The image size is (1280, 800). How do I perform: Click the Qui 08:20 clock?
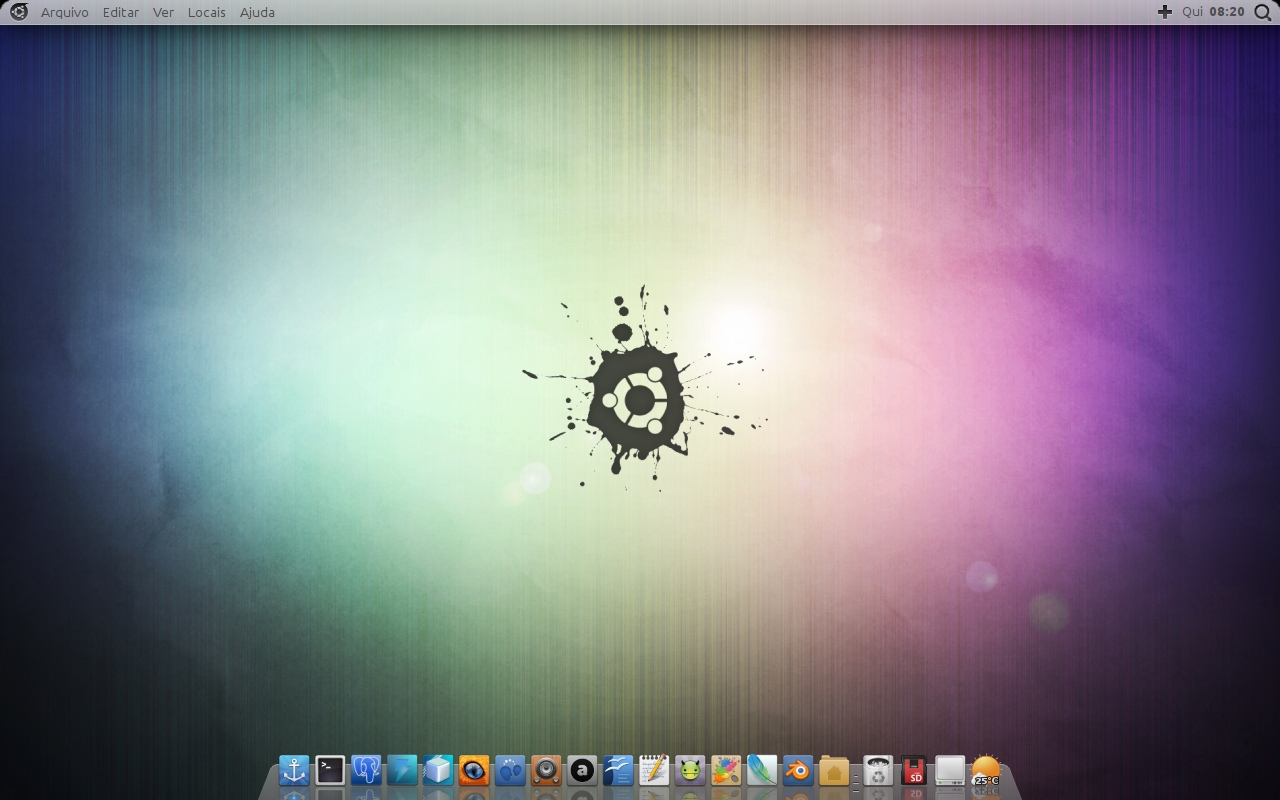[x=1213, y=12]
